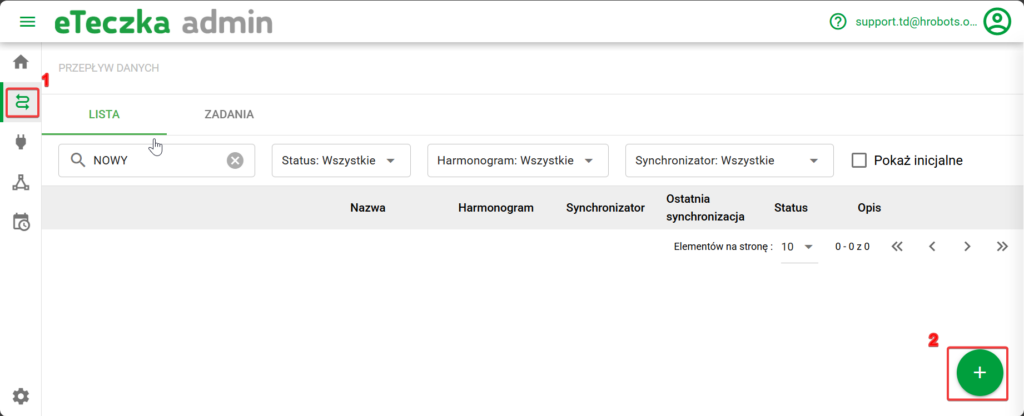1024x416 pixels.
Task: Expand the Harmonogram: Wszystkie dropdown
Action: [x=516, y=160]
